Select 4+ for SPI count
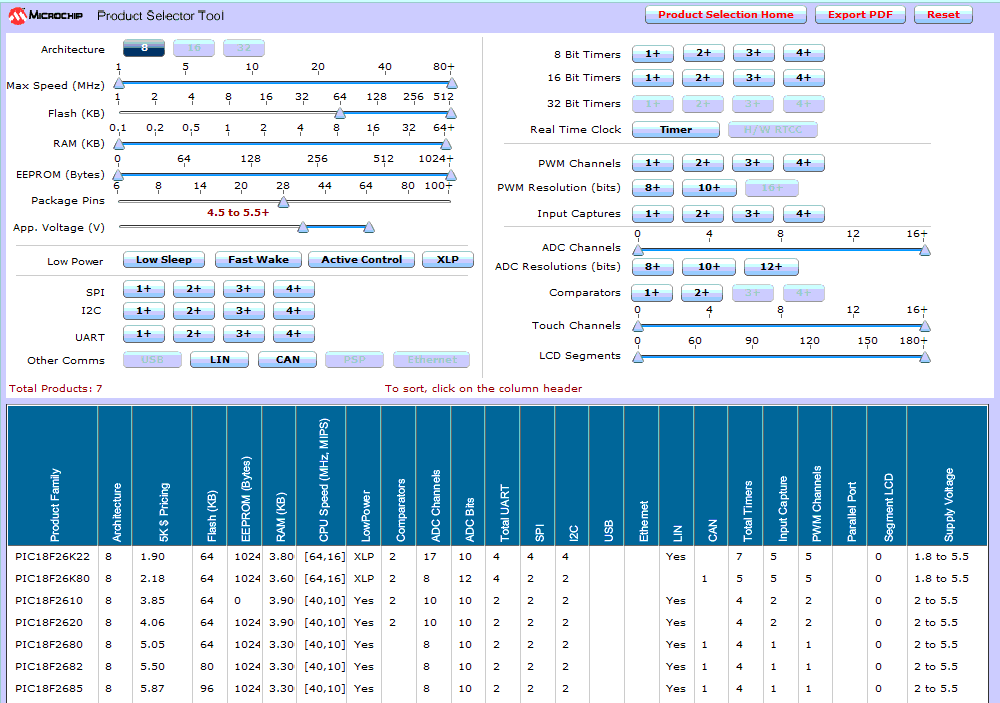 [x=293, y=289]
